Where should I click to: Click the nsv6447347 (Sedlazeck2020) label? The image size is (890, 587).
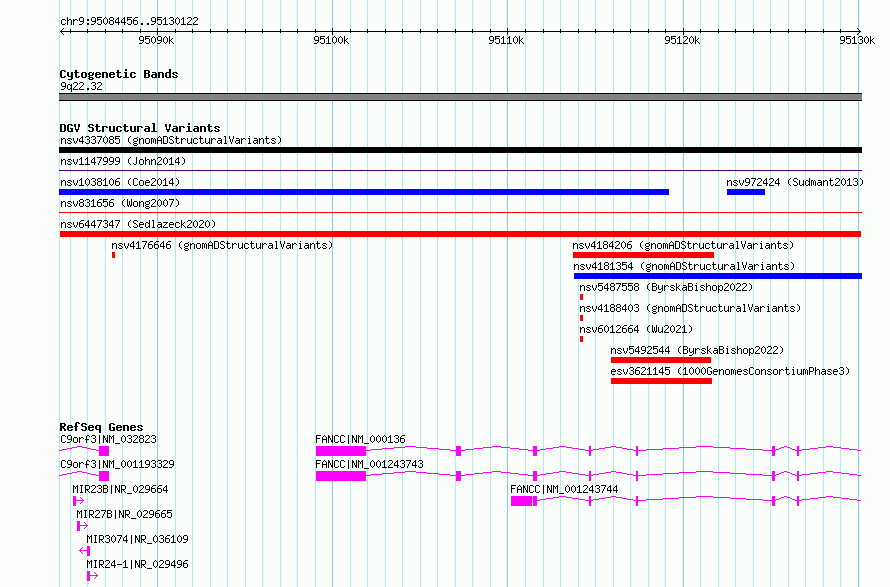pyautogui.click(x=138, y=224)
